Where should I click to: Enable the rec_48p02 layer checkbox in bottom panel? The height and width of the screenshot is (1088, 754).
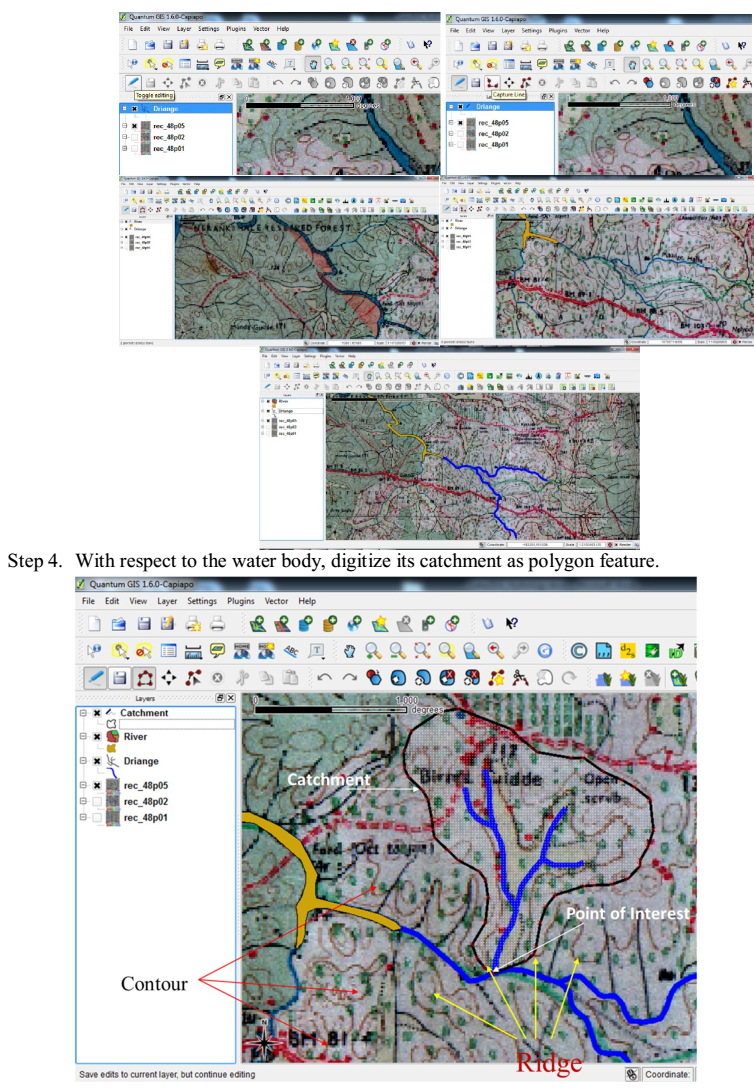[97, 801]
